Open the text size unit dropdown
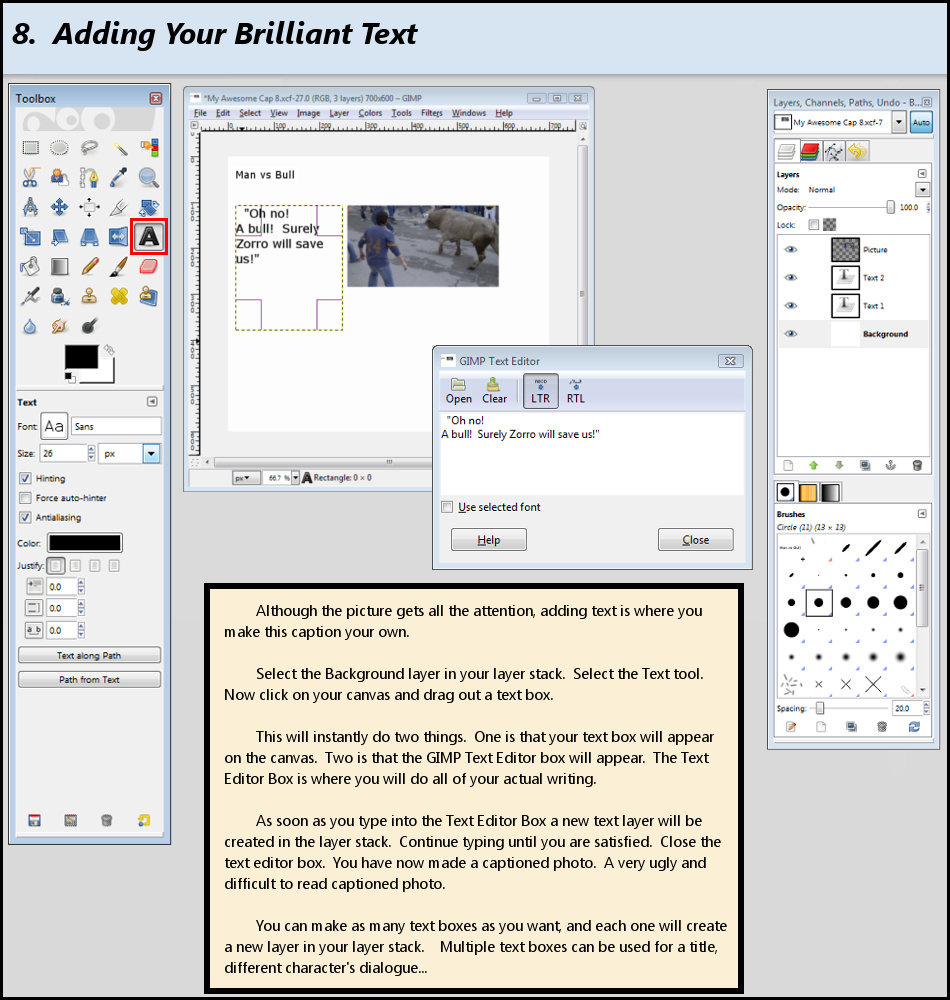The width and height of the screenshot is (950, 1000). [x=151, y=453]
